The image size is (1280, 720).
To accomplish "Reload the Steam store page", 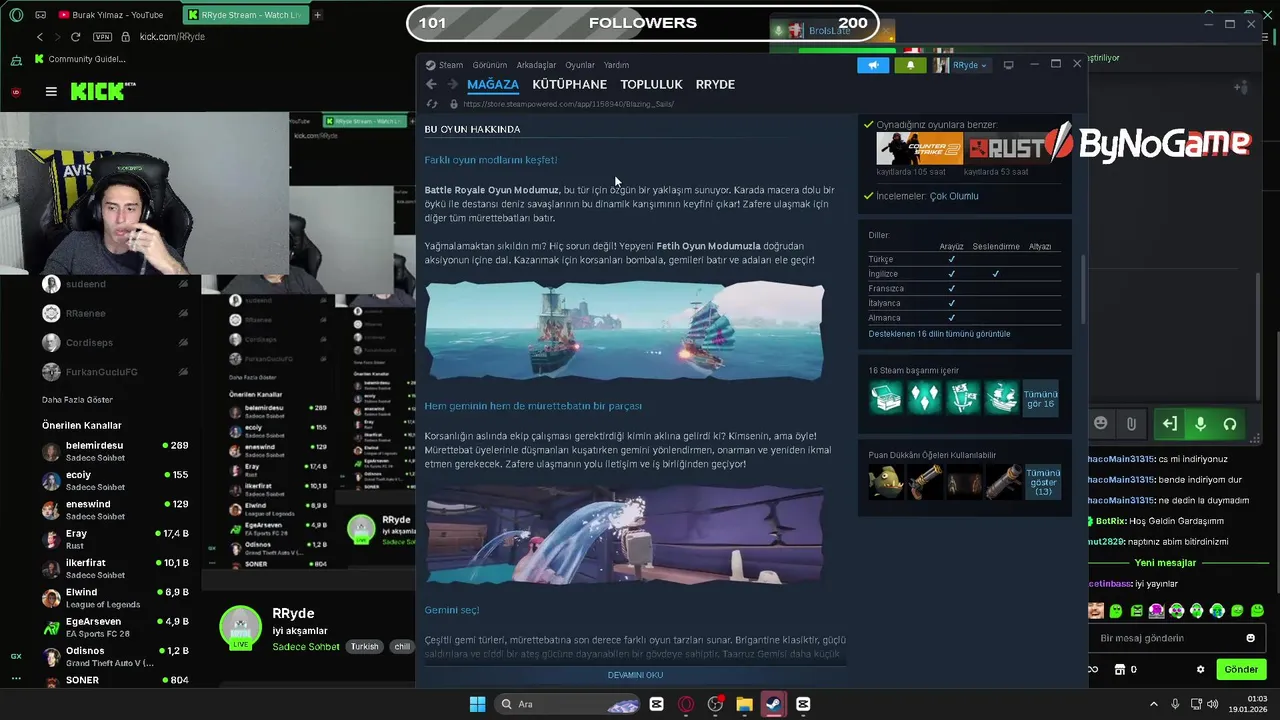I will 432,104.
